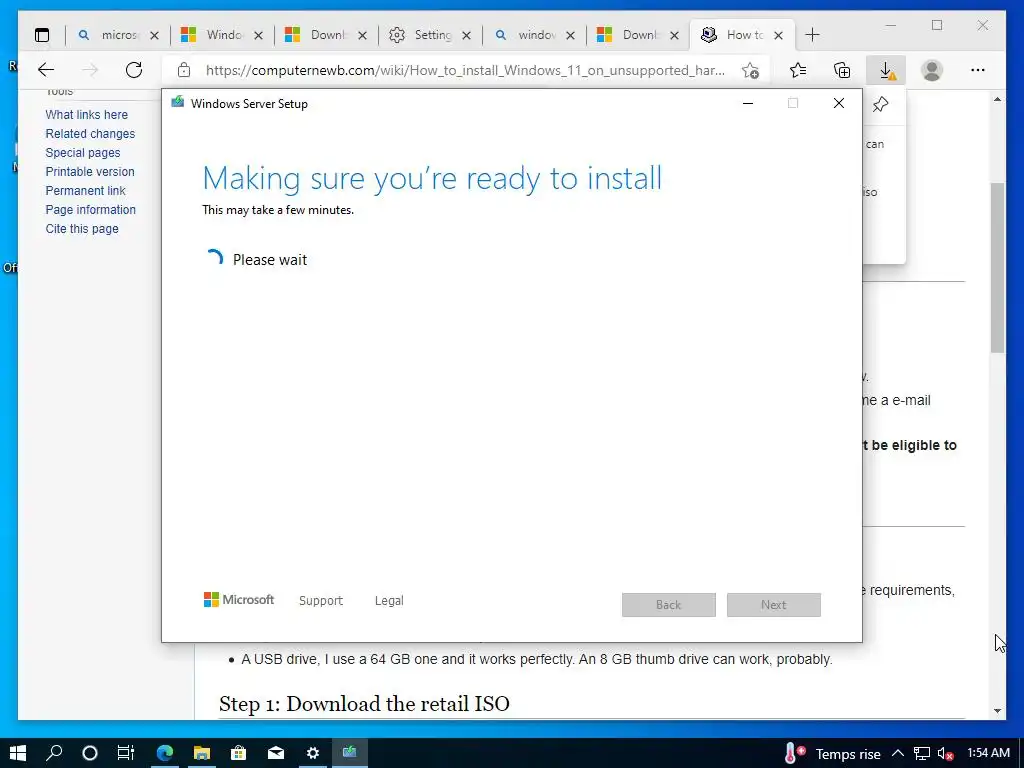Open Task View

pos(125,753)
